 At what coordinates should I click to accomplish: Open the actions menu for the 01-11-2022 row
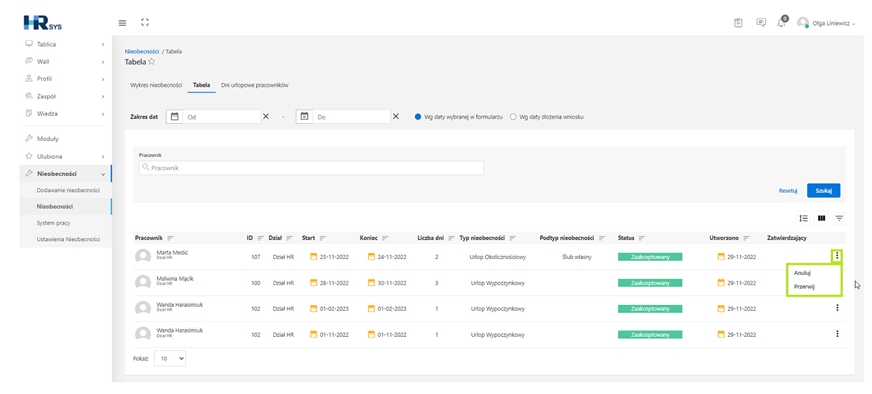pyautogui.click(x=837, y=333)
